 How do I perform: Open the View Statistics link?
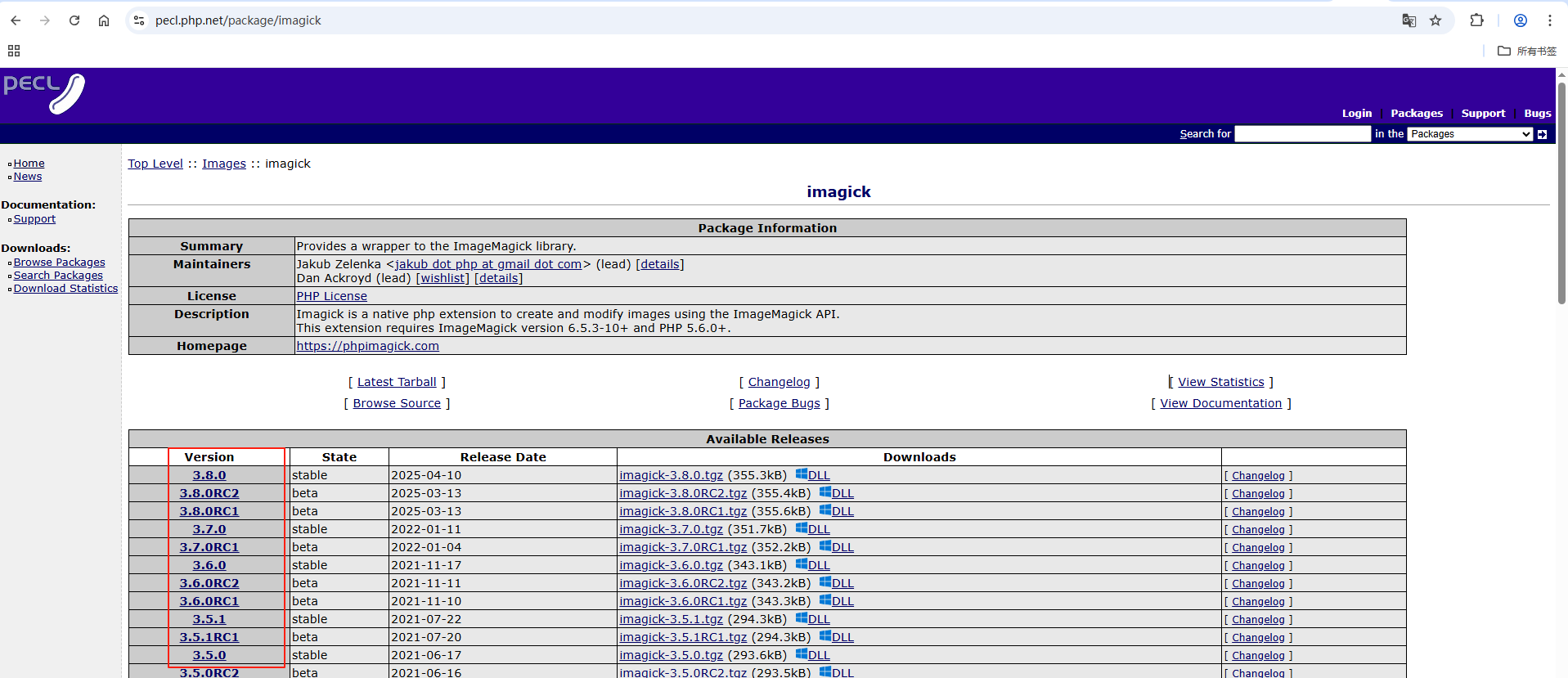click(1221, 382)
